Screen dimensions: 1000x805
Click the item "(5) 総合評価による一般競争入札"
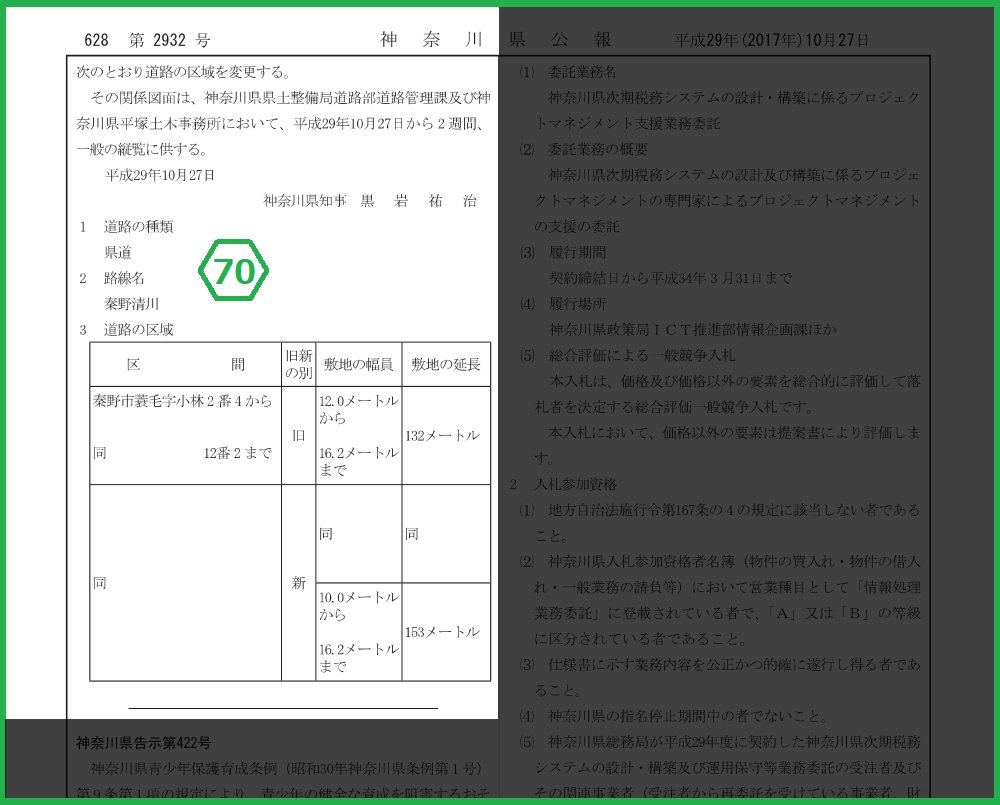pos(628,355)
